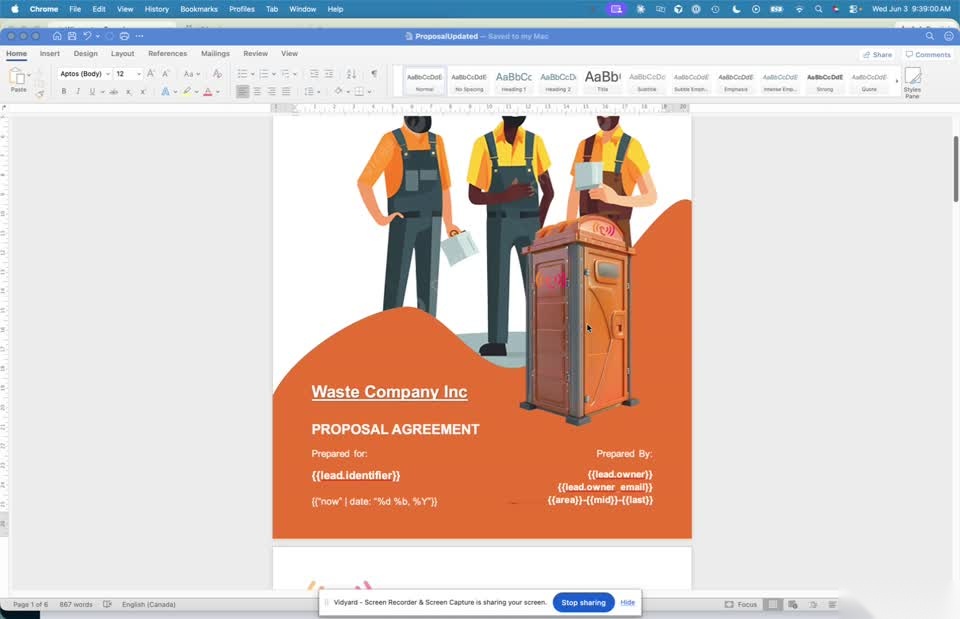The width and height of the screenshot is (960, 619).
Task: Justify paragraph text
Action: (286, 92)
